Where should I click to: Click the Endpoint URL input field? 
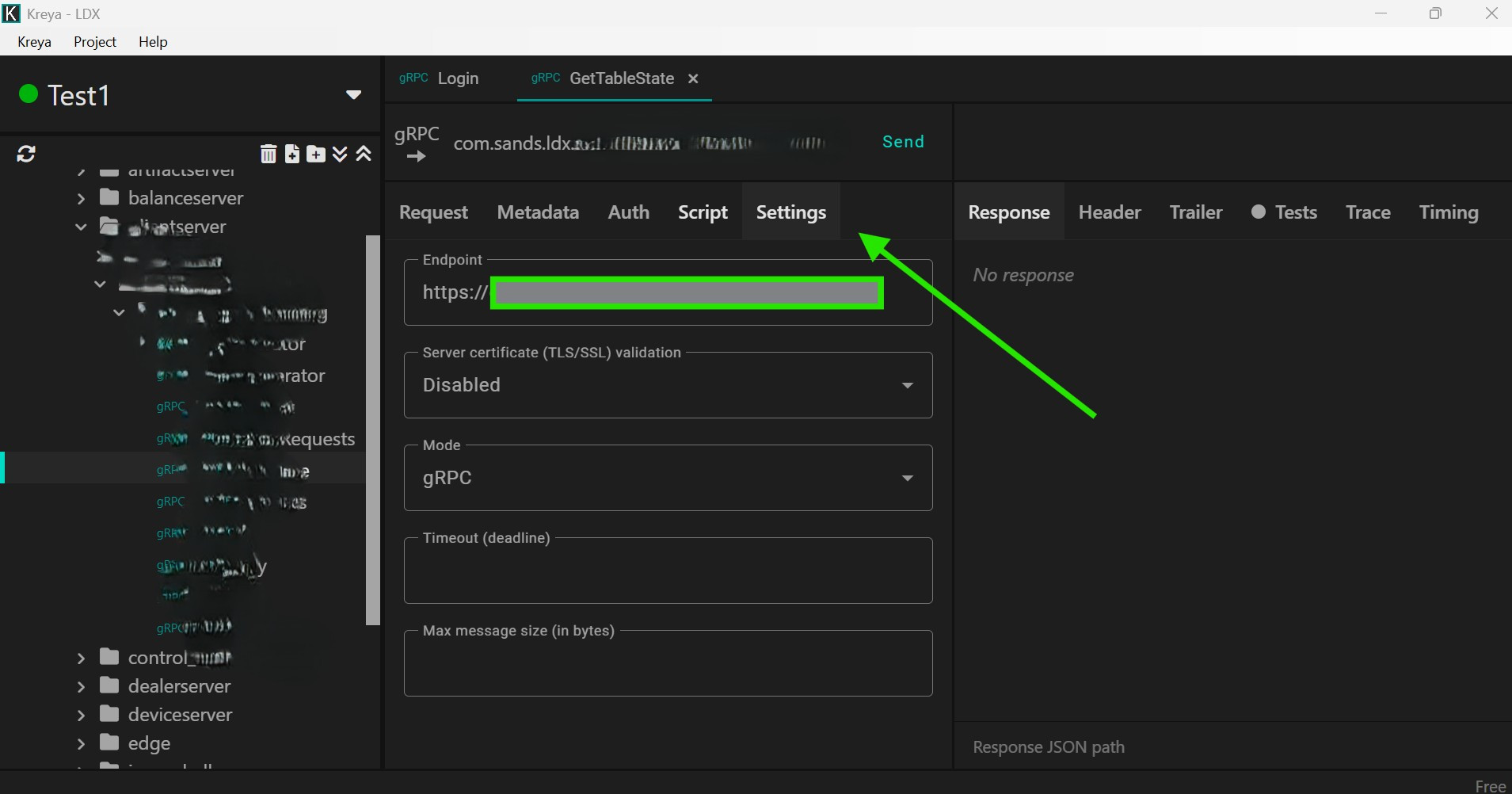668,292
